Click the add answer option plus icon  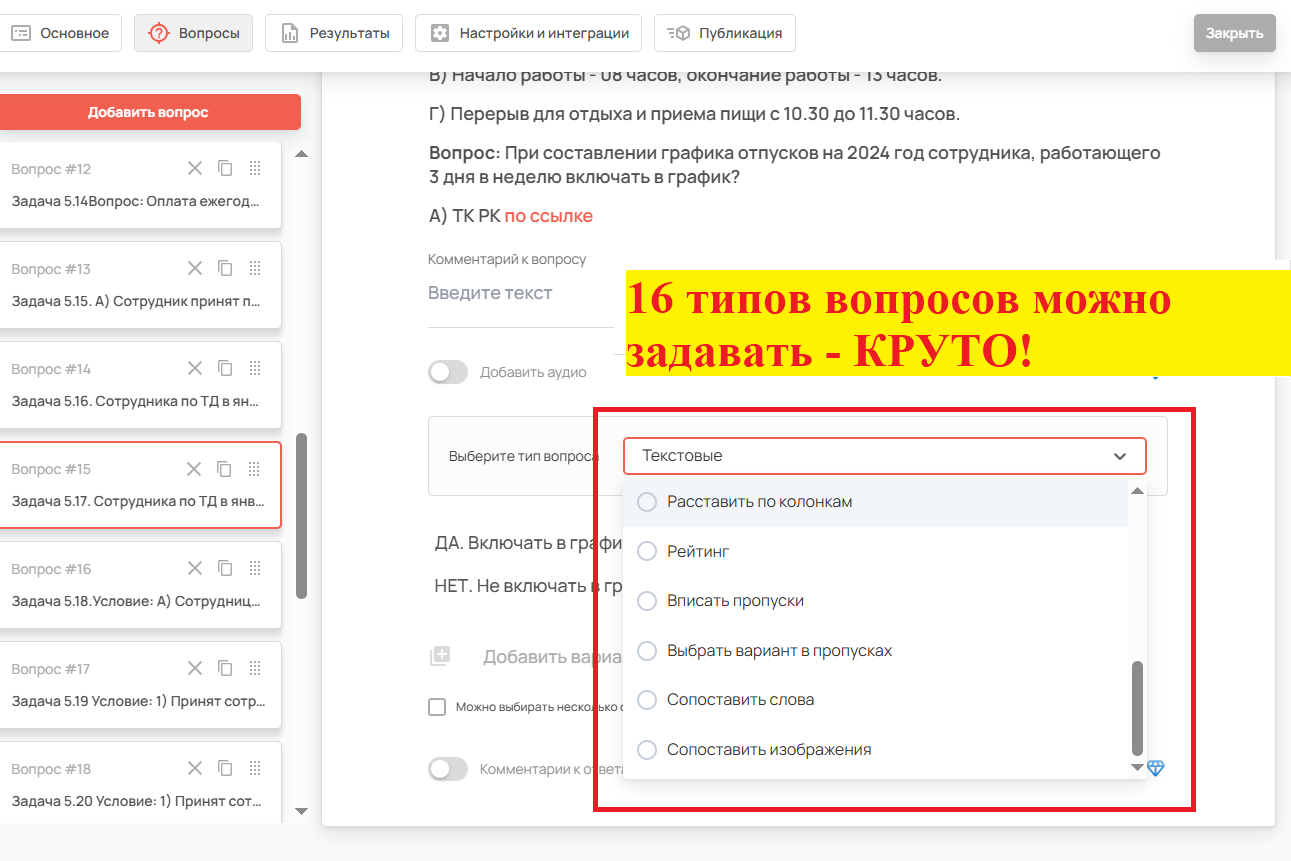pyautogui.click(x=440, y=657)
